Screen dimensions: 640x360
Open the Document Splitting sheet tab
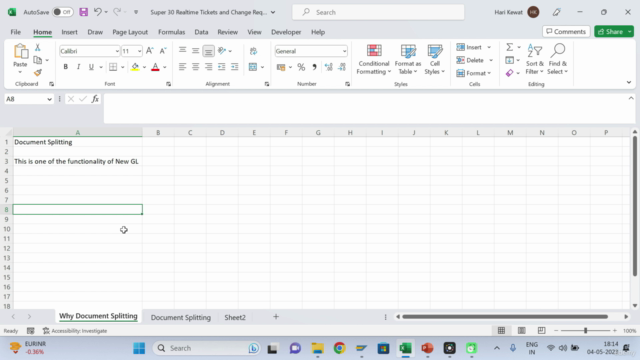coord(181,317)
